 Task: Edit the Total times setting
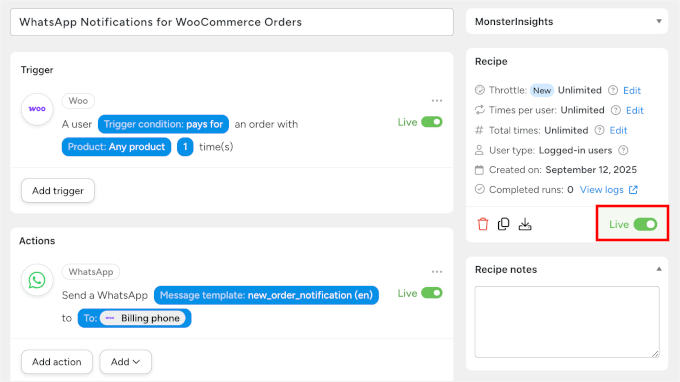click(618, 131)
